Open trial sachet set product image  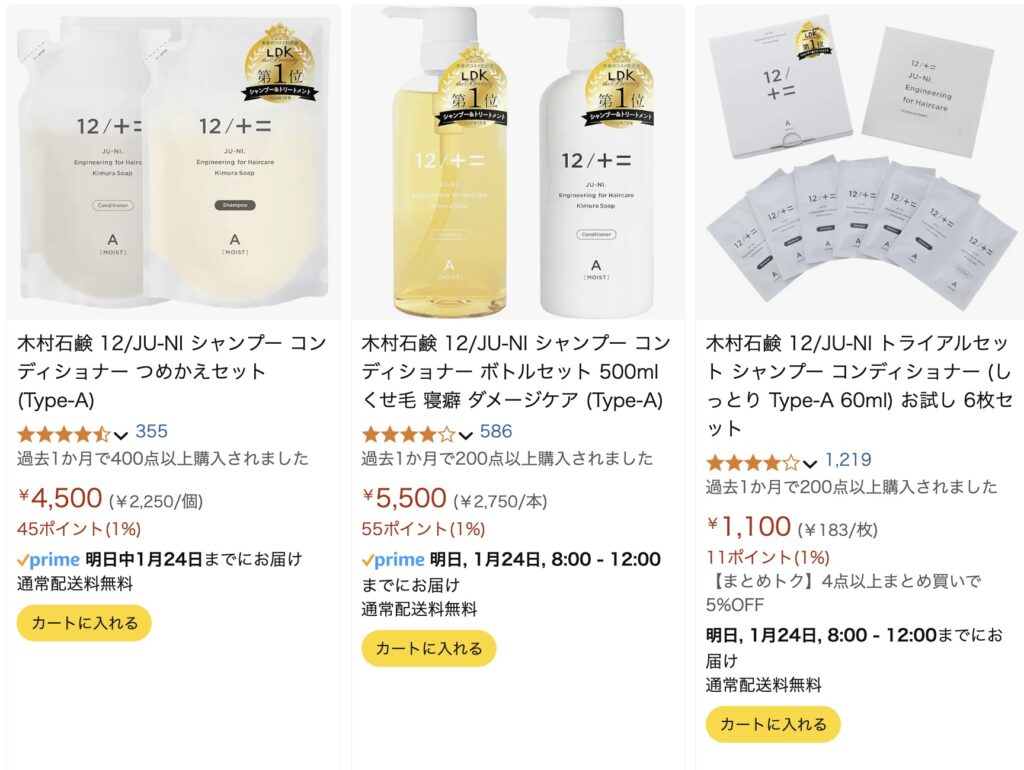point(859,163)
